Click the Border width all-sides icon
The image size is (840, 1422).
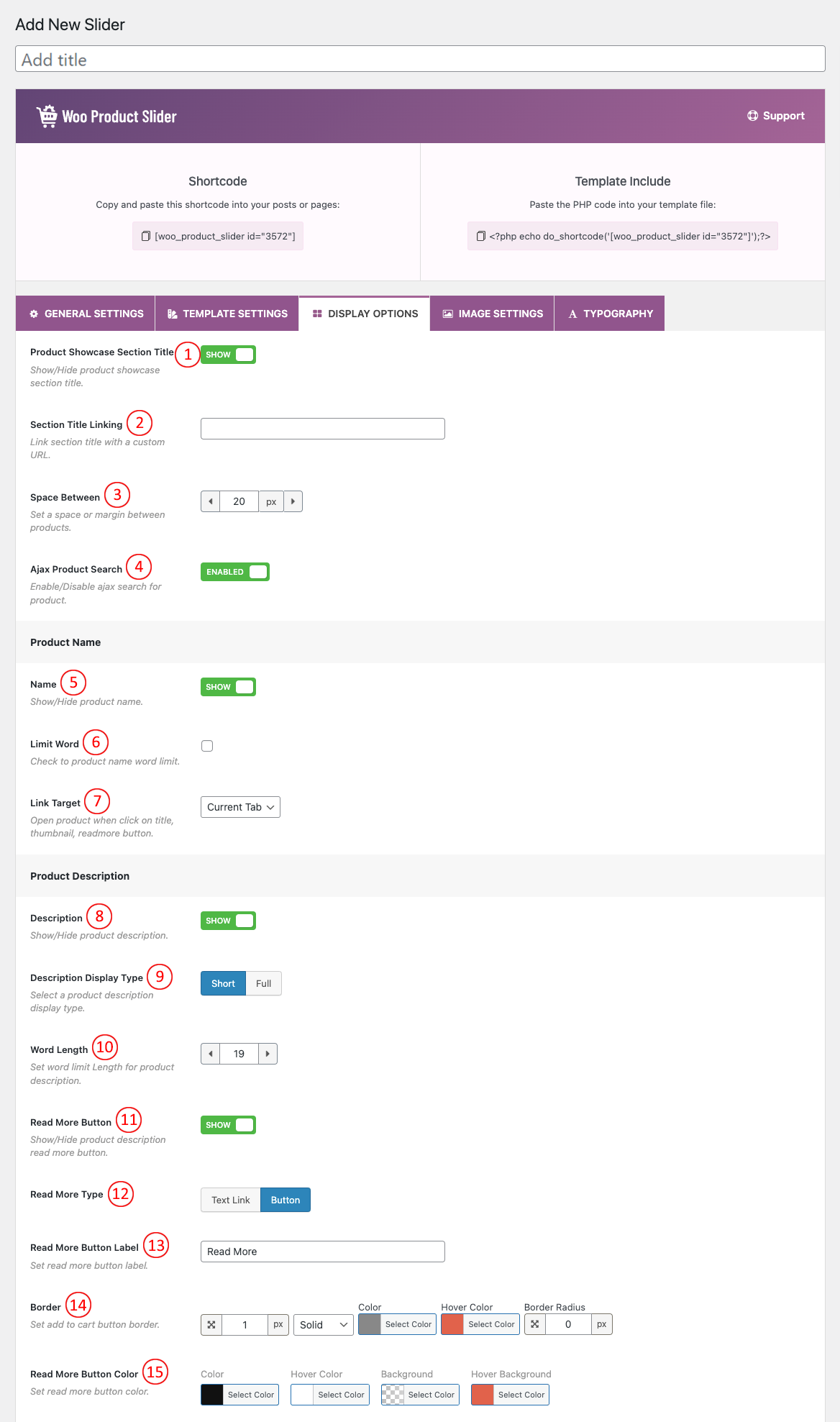(211, 1324)
